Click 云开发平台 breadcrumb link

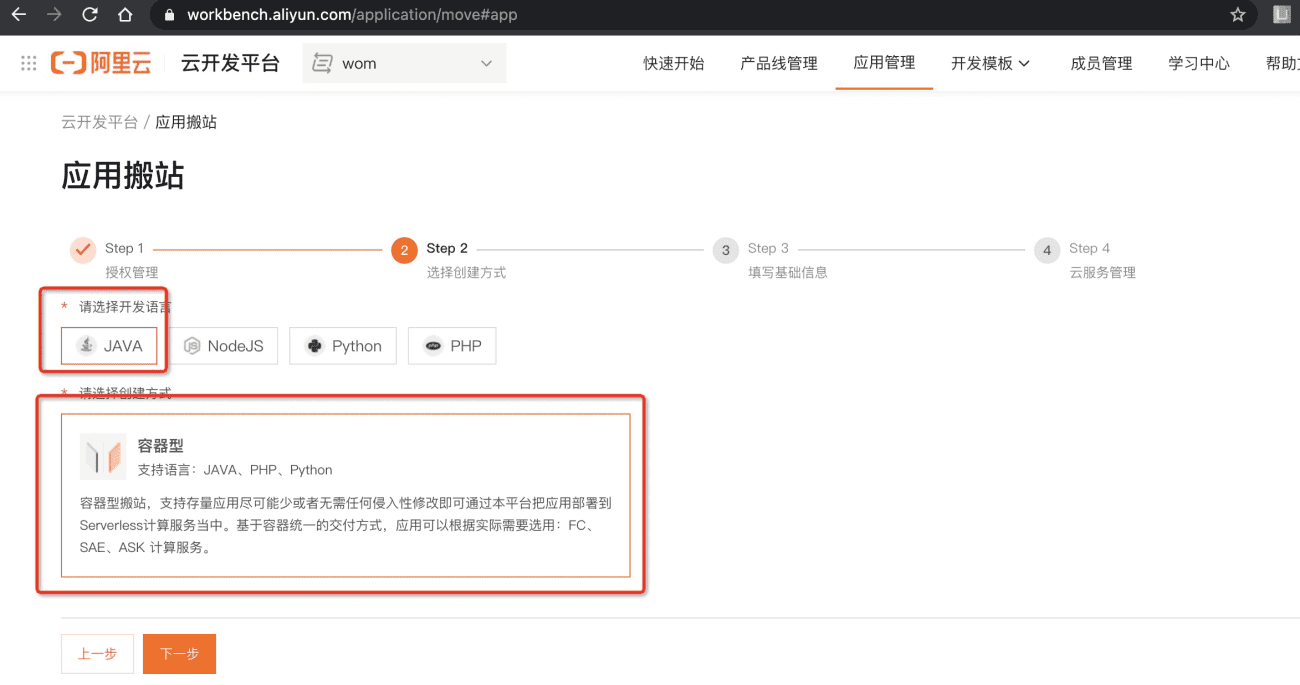pos(100,122)
